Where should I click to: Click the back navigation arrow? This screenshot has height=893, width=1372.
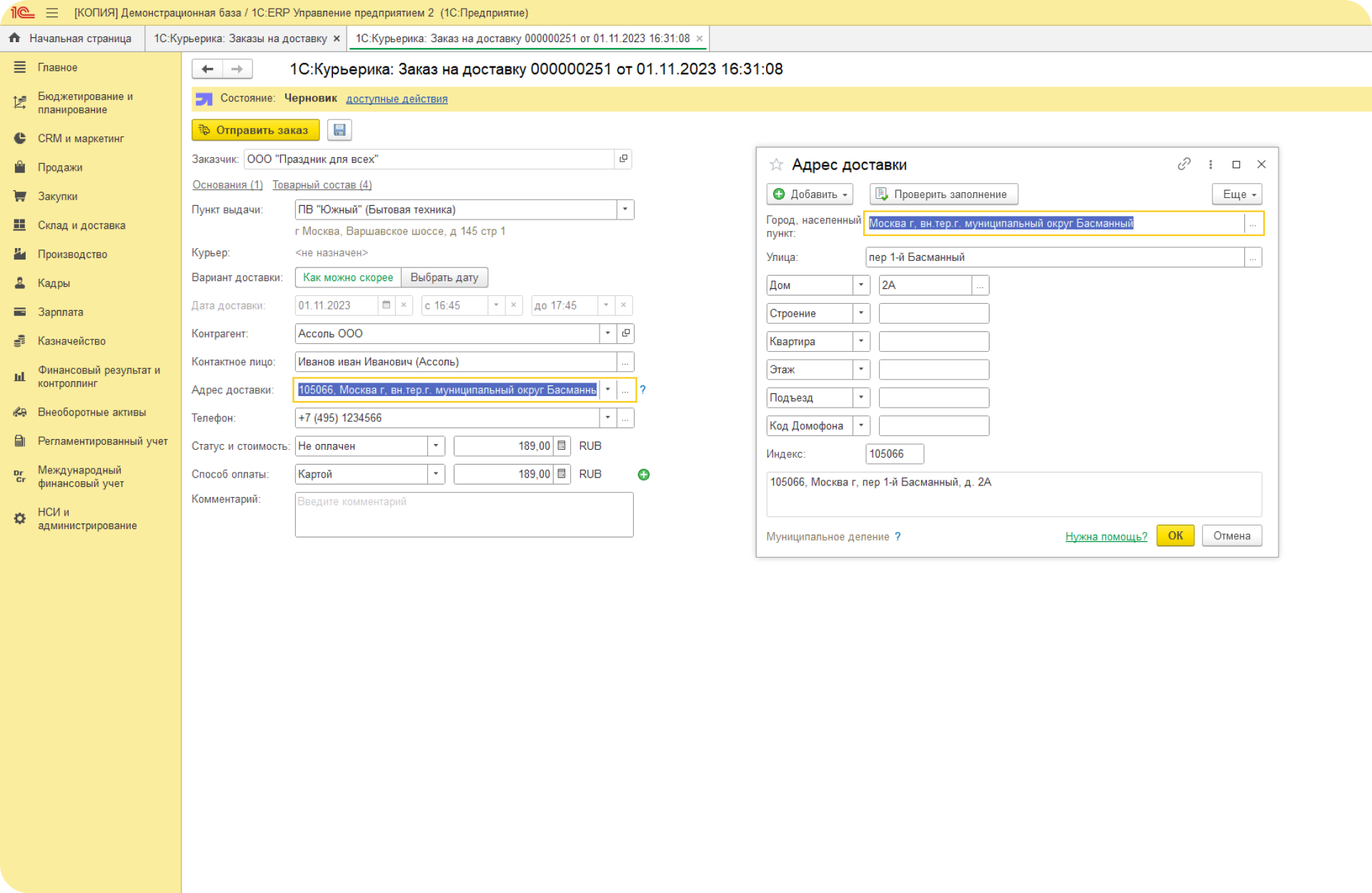coord(207,69)
